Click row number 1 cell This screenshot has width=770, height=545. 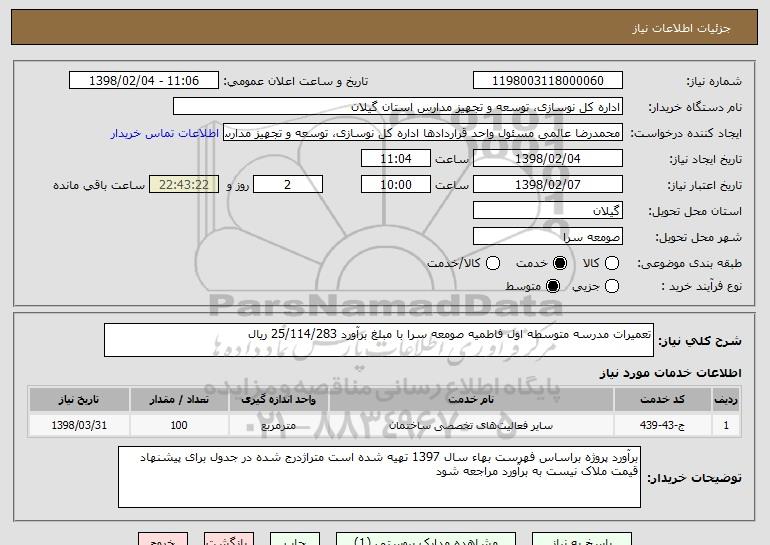(726, 425)
